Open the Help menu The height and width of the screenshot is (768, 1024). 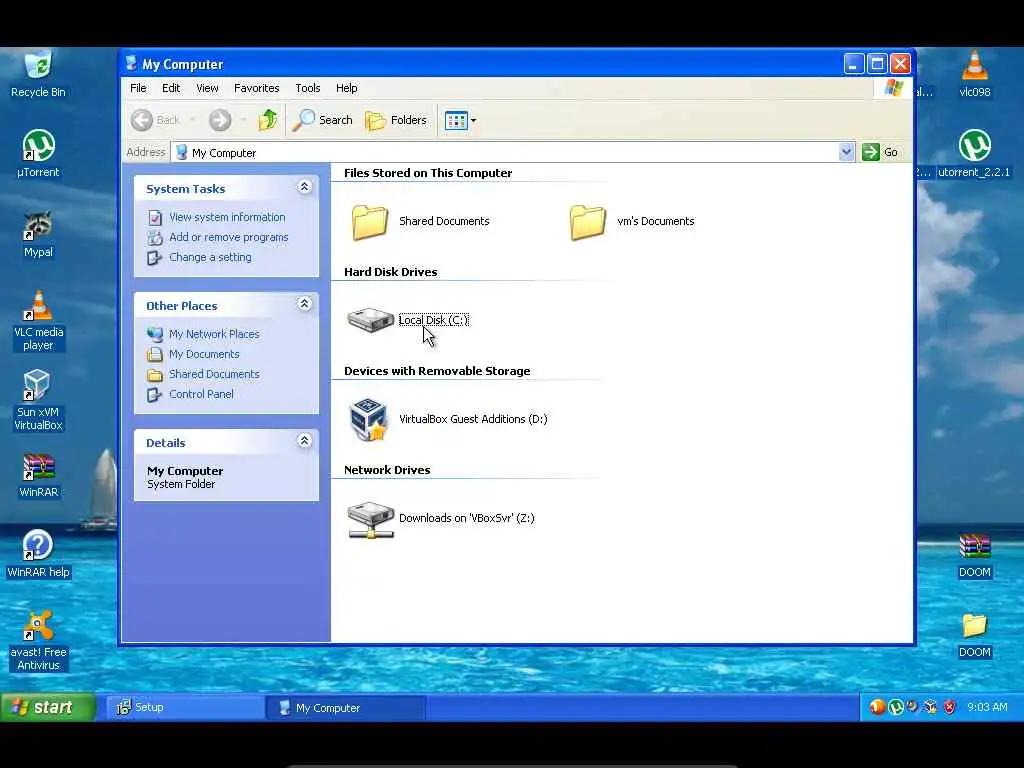[347, 88]
